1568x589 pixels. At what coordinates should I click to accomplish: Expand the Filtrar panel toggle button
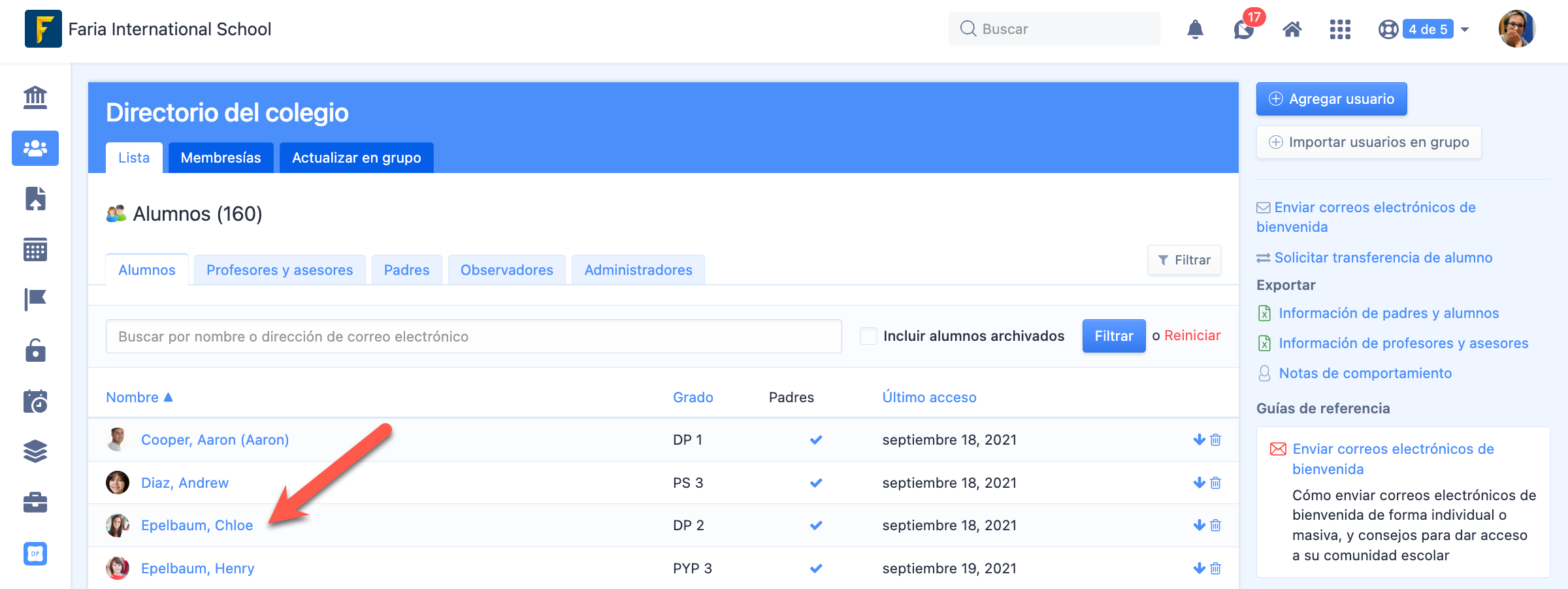click(1184, 260)
